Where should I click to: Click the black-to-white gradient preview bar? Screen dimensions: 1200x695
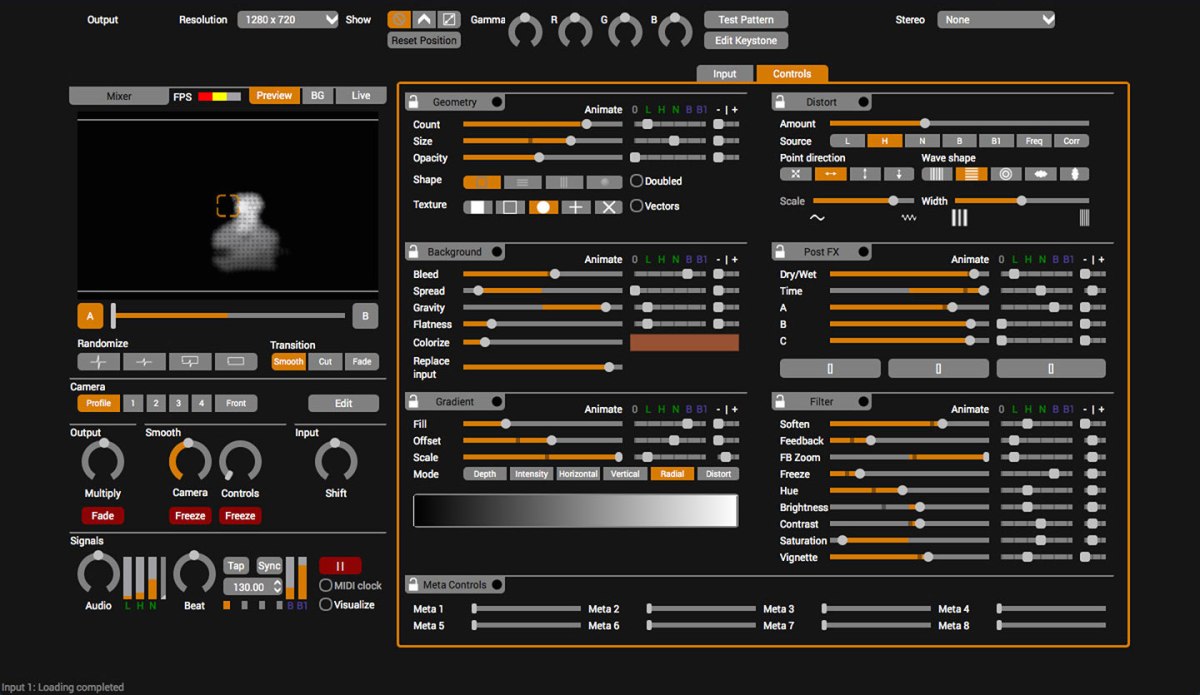coord(575,510)
